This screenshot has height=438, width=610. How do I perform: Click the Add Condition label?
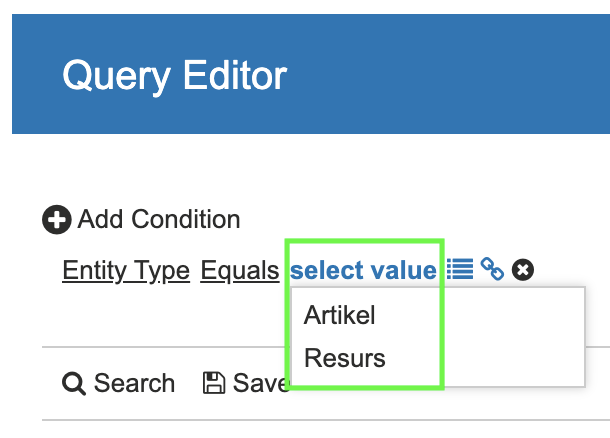click(x=159, y=220)
